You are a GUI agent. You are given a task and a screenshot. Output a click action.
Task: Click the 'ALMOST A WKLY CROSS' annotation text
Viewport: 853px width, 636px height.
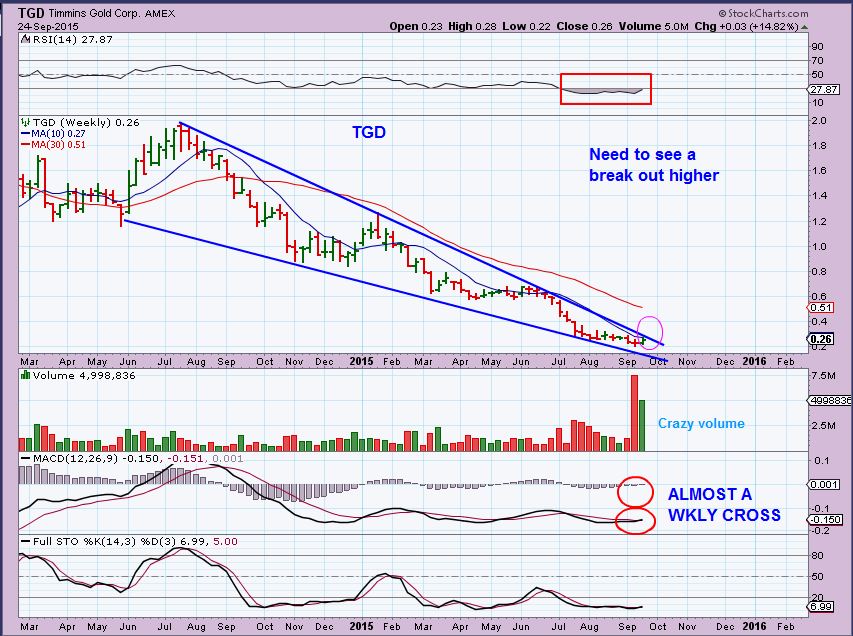click(724, 504)
